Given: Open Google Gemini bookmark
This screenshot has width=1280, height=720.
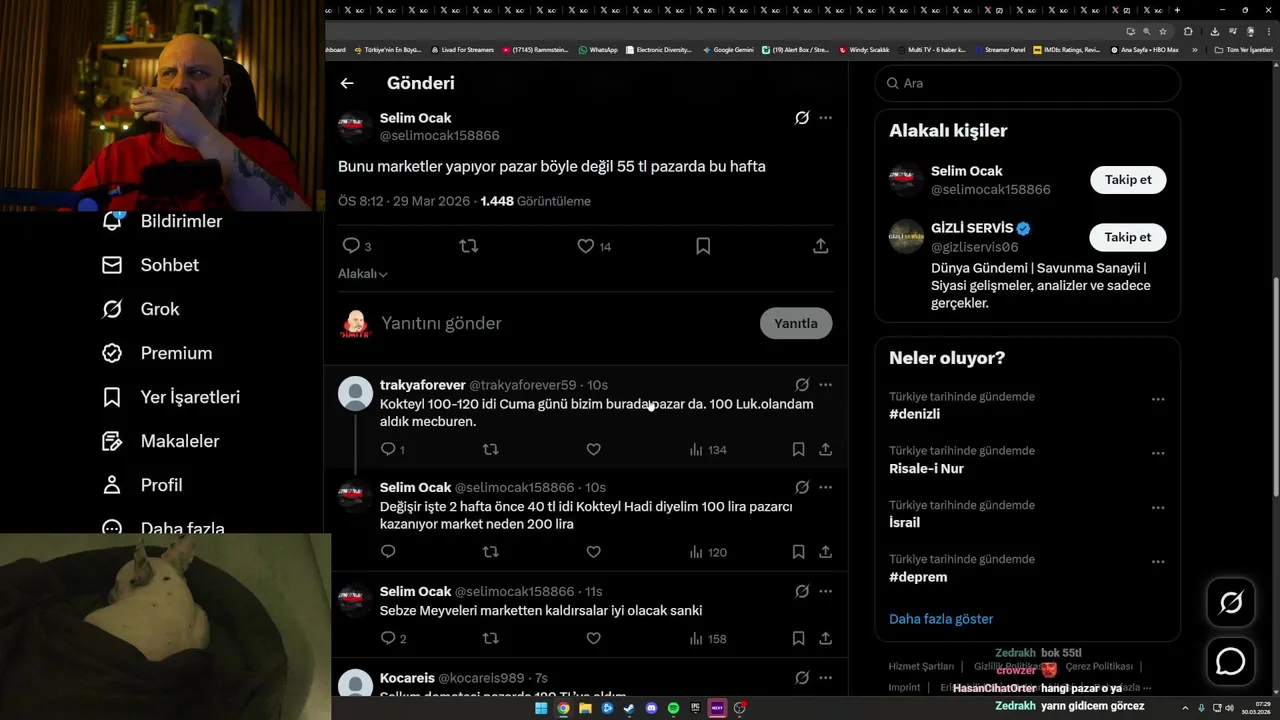Looking at the screenshot, I should (728, 49).
